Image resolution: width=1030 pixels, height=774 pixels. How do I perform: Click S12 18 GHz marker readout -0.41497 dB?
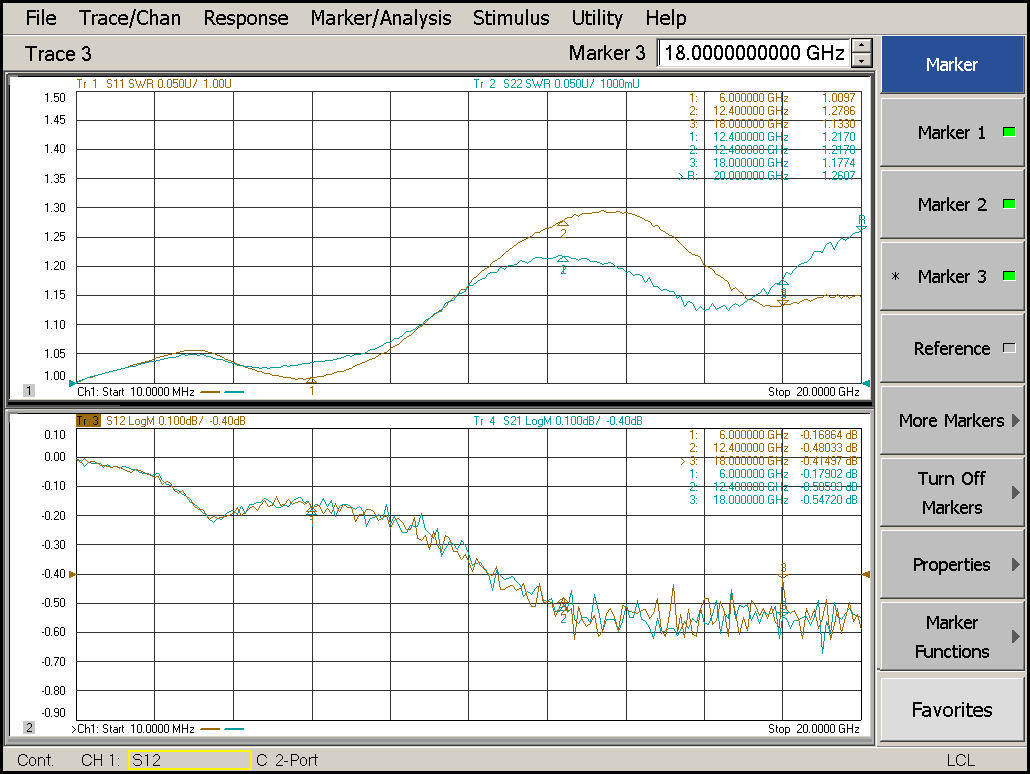(x=828, y=461)
